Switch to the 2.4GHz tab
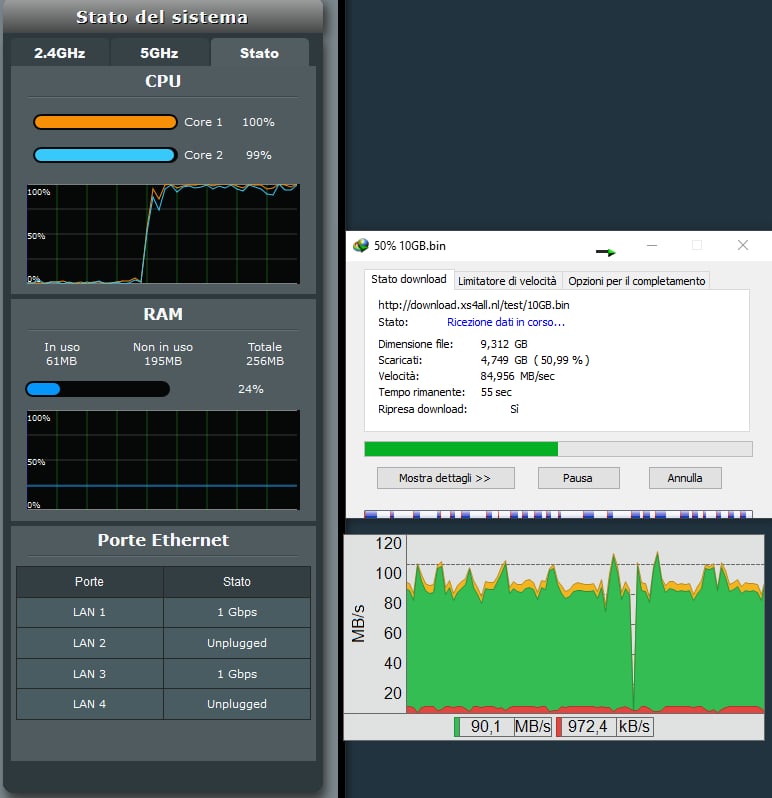The width and height of the screenshot is (772, 798). pos(60,53)
